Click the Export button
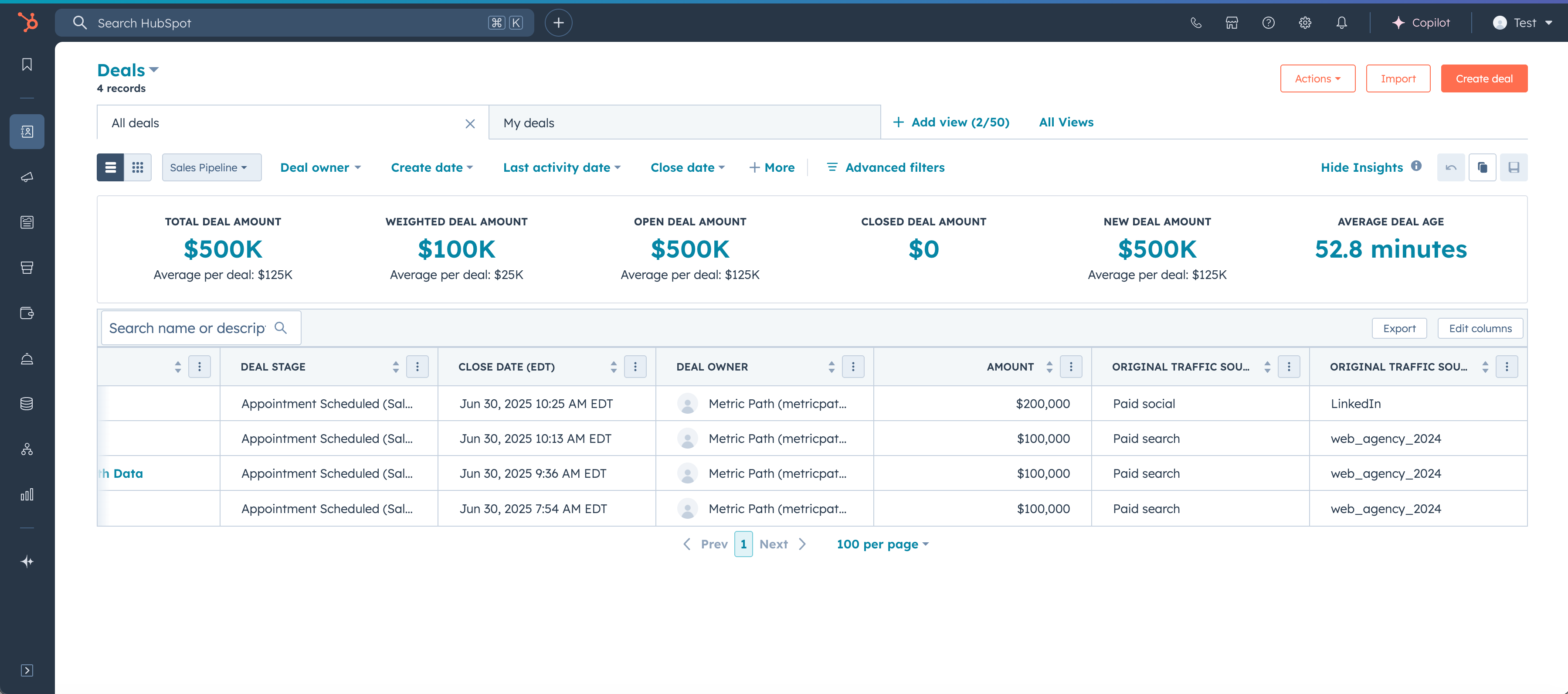The width and height of the screenshot is (1568, 694). click(1399, 328)
